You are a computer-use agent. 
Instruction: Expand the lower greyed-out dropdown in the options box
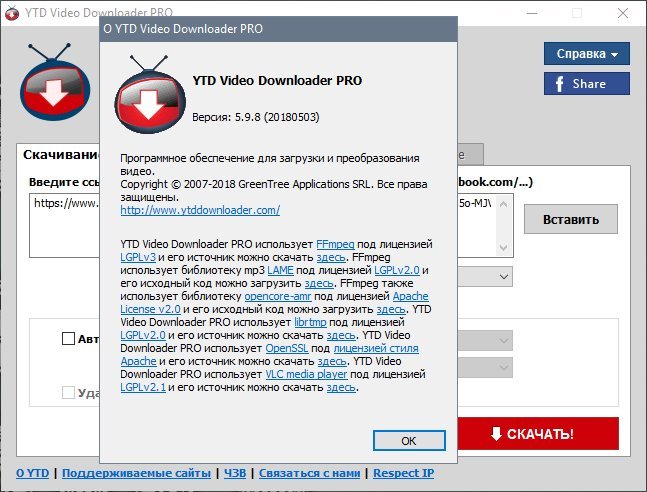pos(503,367)
